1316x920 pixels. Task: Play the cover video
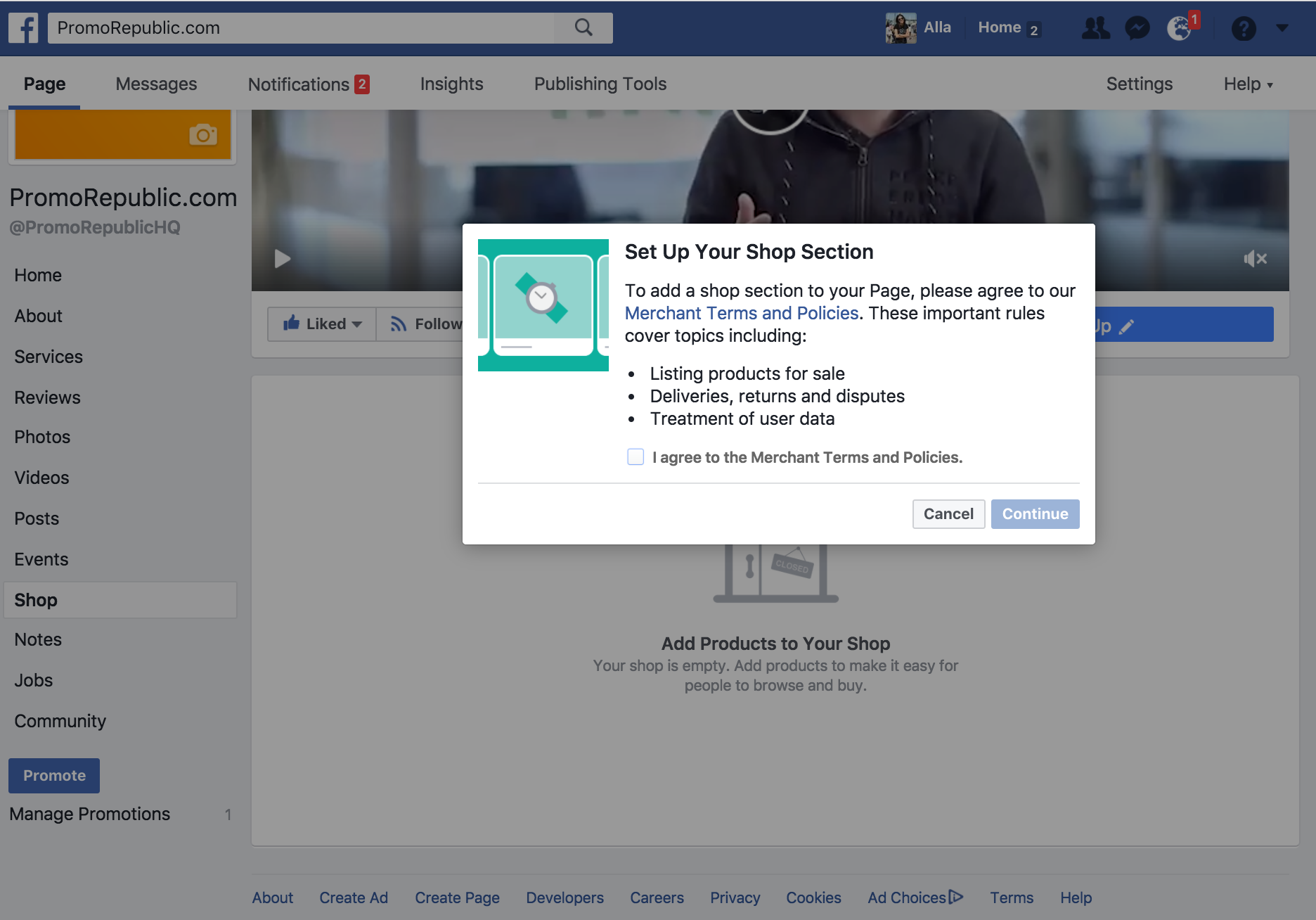click(x=283, y=259)
